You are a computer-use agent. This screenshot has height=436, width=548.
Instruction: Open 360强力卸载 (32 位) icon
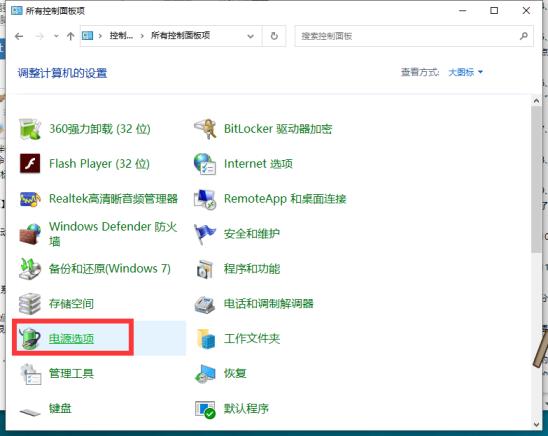(x=30, y=129)
